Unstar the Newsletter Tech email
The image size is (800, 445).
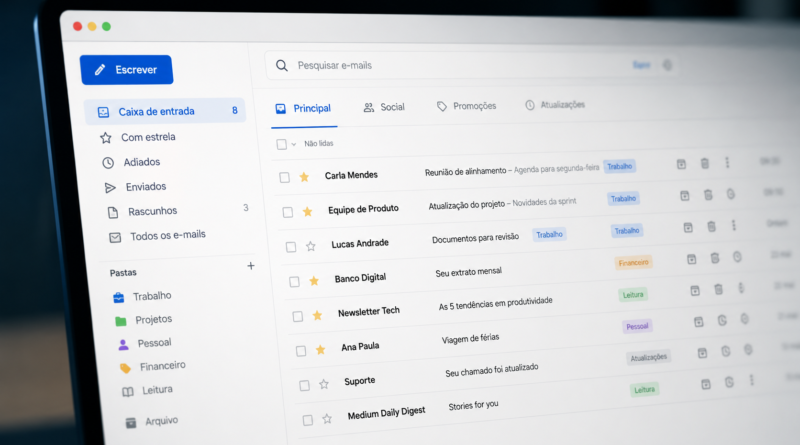point(317,315)
